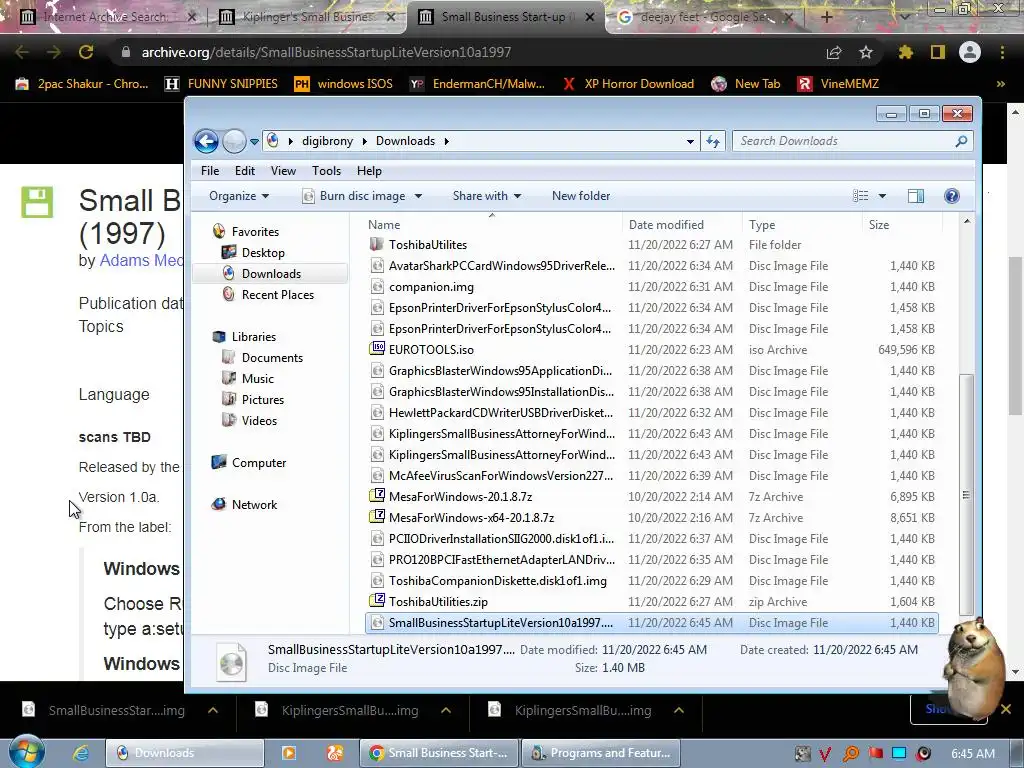Open view options dropdown arrow next to view icon
Image resolution: width=1024 pixels, height=768 pixels.
(x=882, y=196)
